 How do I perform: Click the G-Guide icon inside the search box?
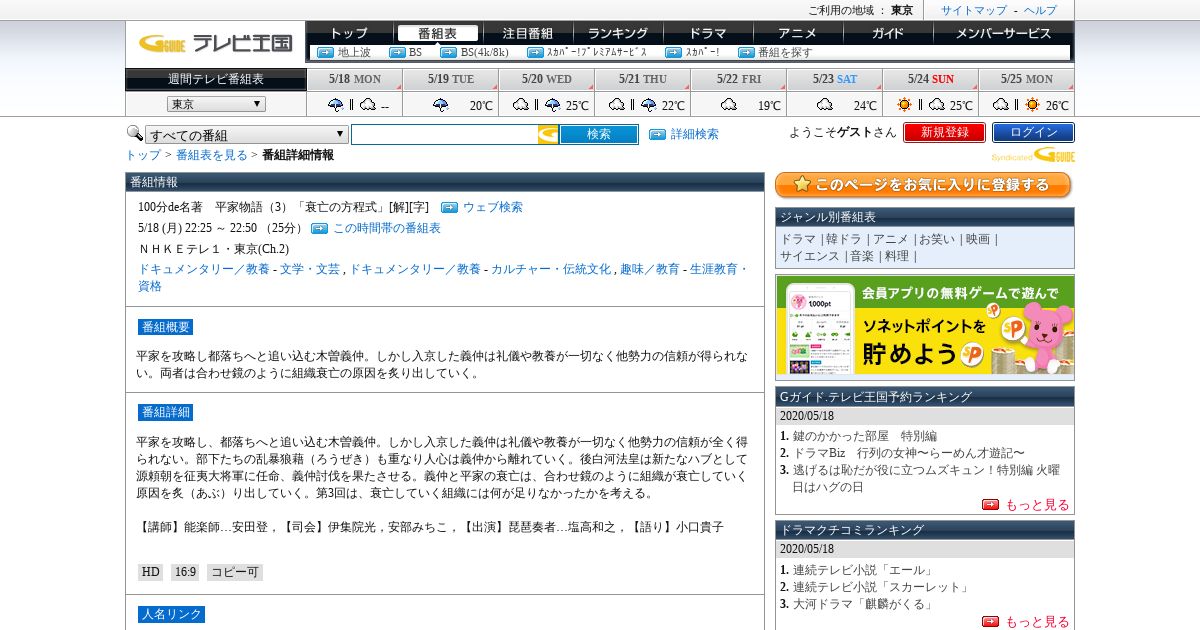(x=548, y=134)
